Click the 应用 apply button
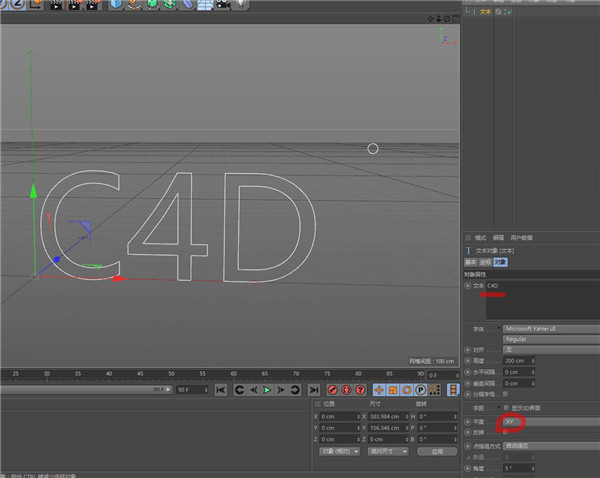Image resolution: width=600 pixels, height=478 pixels. point(437,452)
